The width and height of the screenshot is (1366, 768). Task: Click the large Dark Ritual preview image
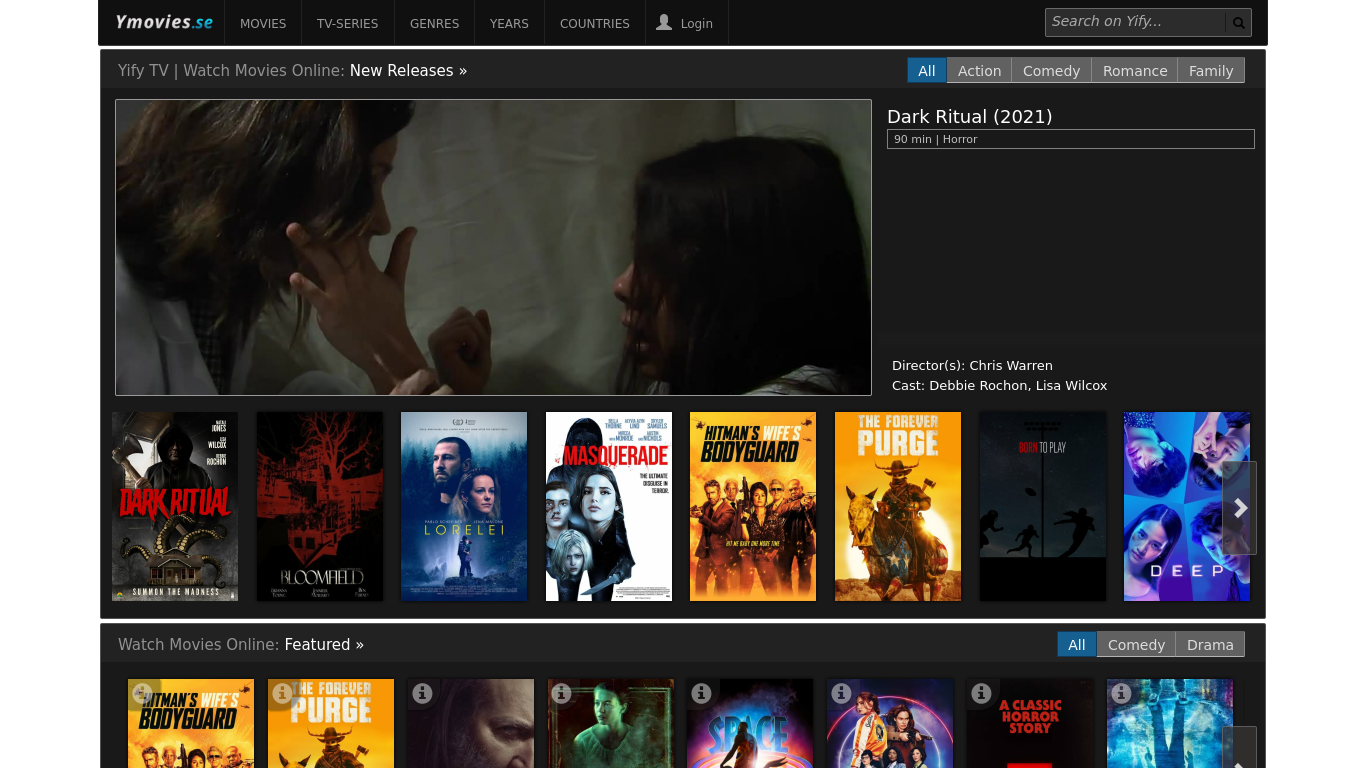pos(493,247)
